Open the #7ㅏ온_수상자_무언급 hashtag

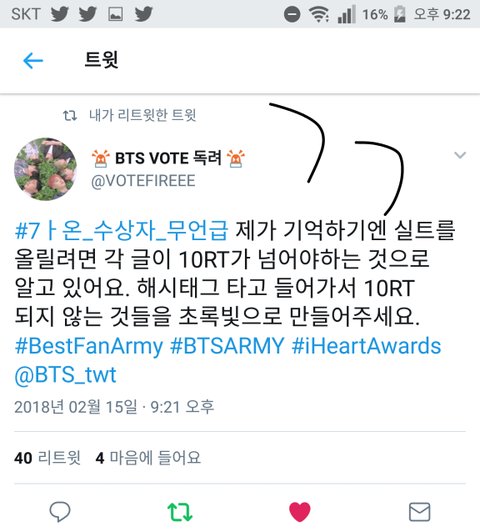[121, 231]
